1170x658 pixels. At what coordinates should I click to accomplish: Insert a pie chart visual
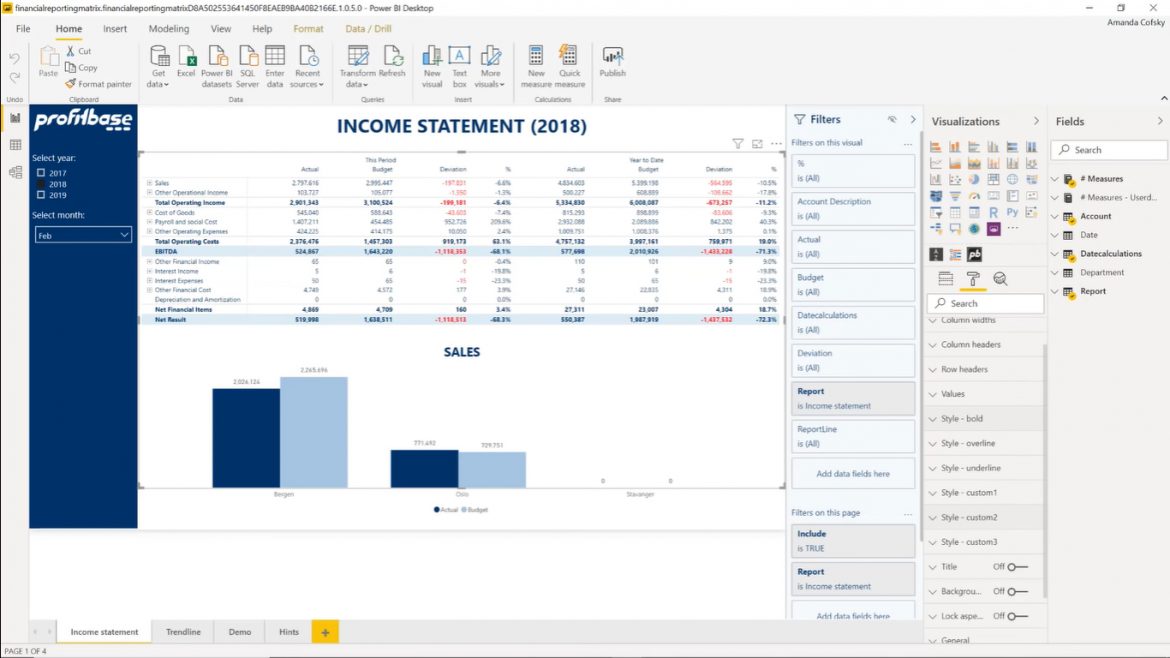[x=974, y=178]
